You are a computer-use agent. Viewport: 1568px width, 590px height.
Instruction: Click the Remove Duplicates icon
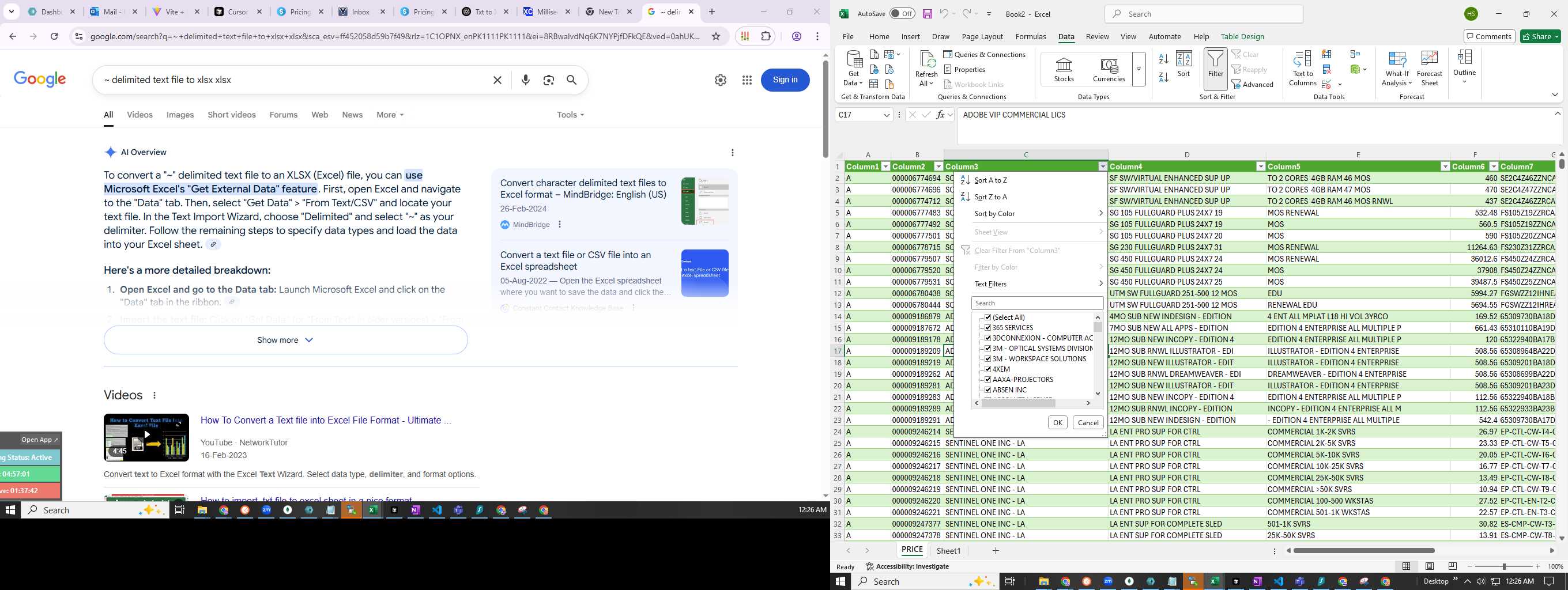coord(1327,69)
